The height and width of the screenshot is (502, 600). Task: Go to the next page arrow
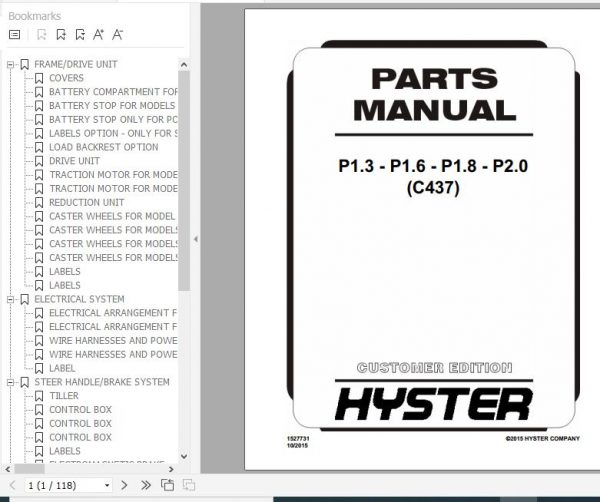coord(124,486)
